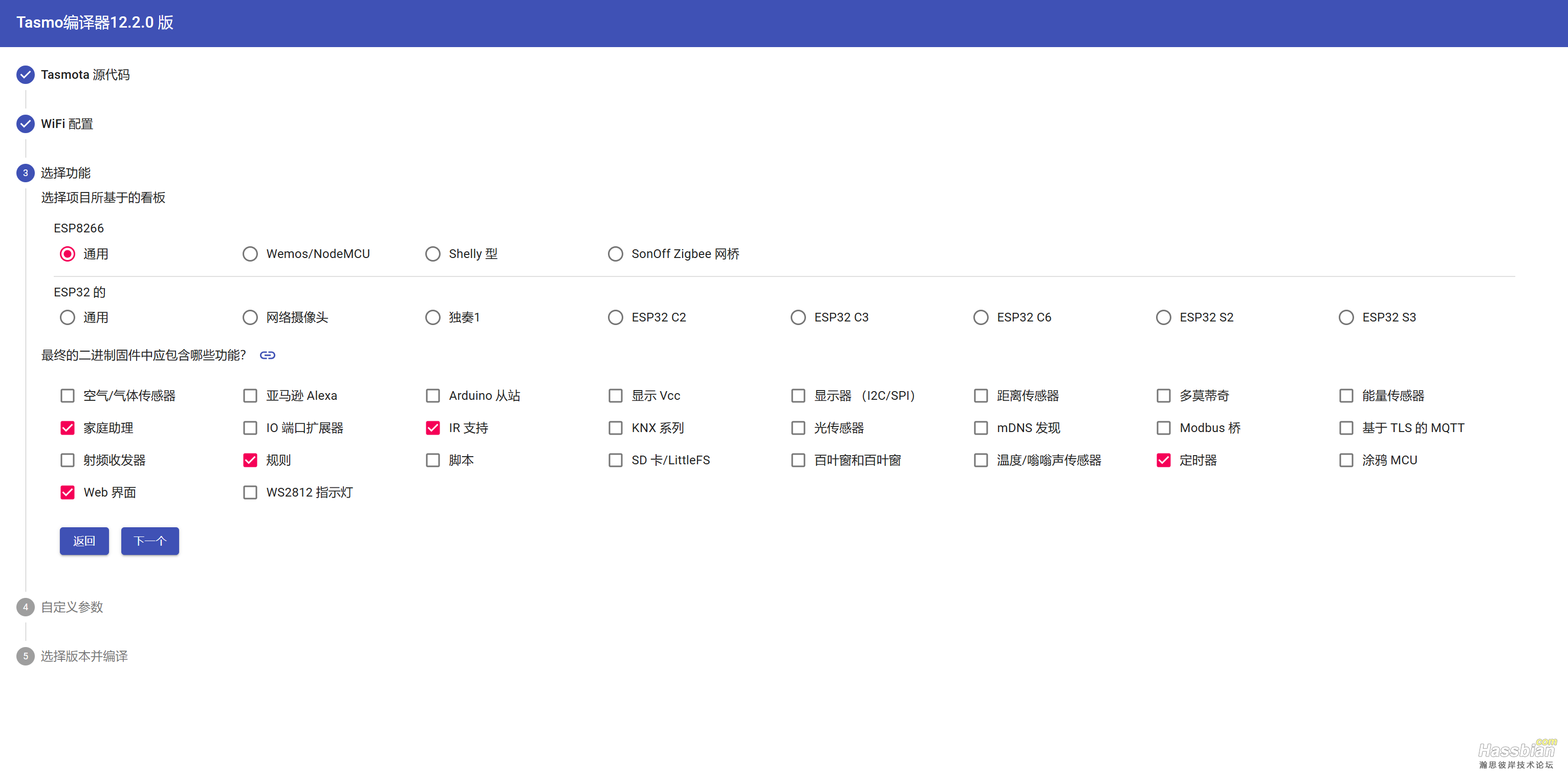1568x774 pixels.
Task: Select ESP32 通用 radio button
Action: 68,317
